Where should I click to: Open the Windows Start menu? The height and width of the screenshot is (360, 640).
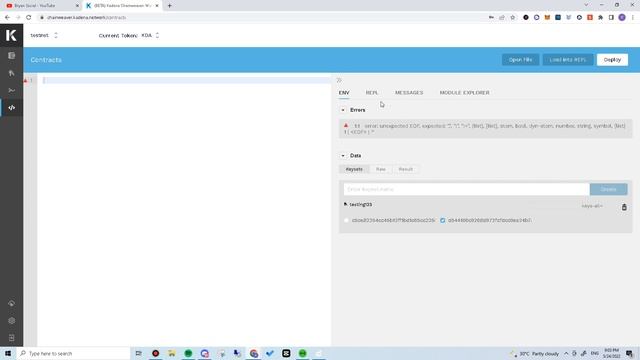click(8, 353)
